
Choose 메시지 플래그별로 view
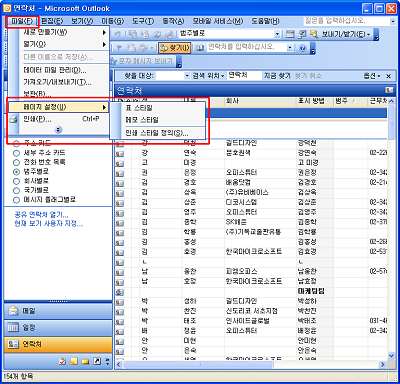(x=16, y=200)
